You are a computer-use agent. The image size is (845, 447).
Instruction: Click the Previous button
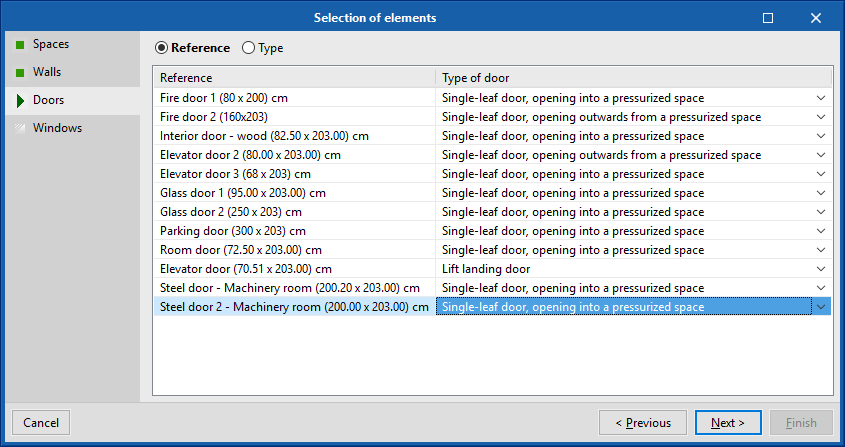pyautogui.click(x=643, y=423)
